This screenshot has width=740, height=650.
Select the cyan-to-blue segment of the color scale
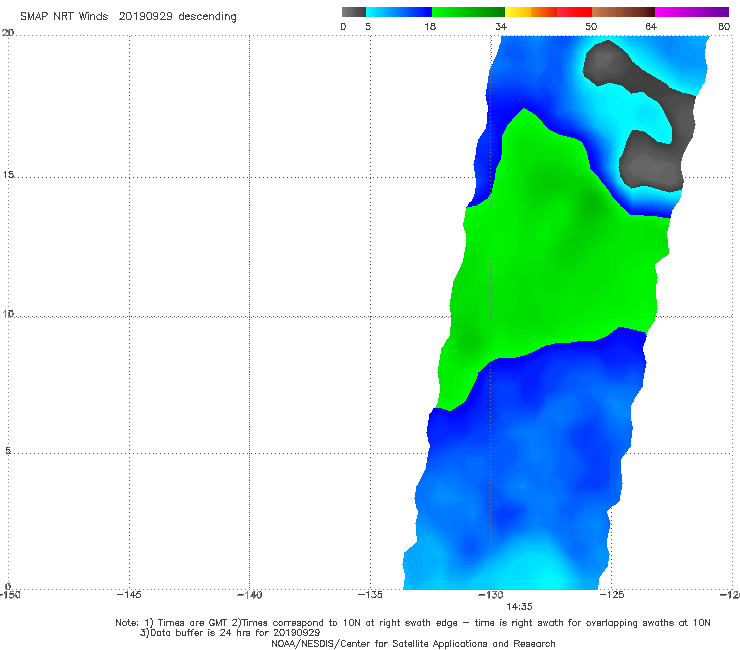click(x=399, y=12)
